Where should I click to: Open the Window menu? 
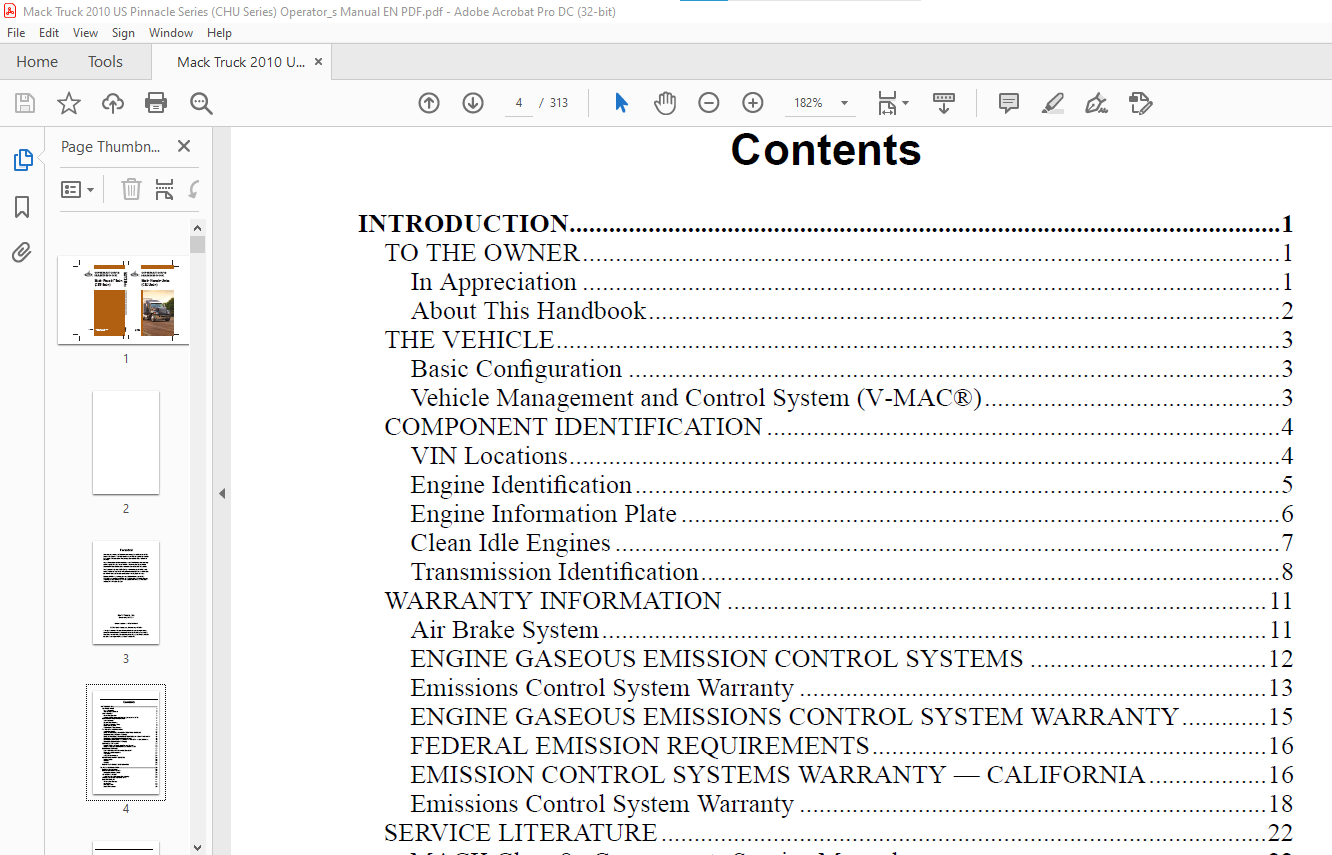pos(171,33)
